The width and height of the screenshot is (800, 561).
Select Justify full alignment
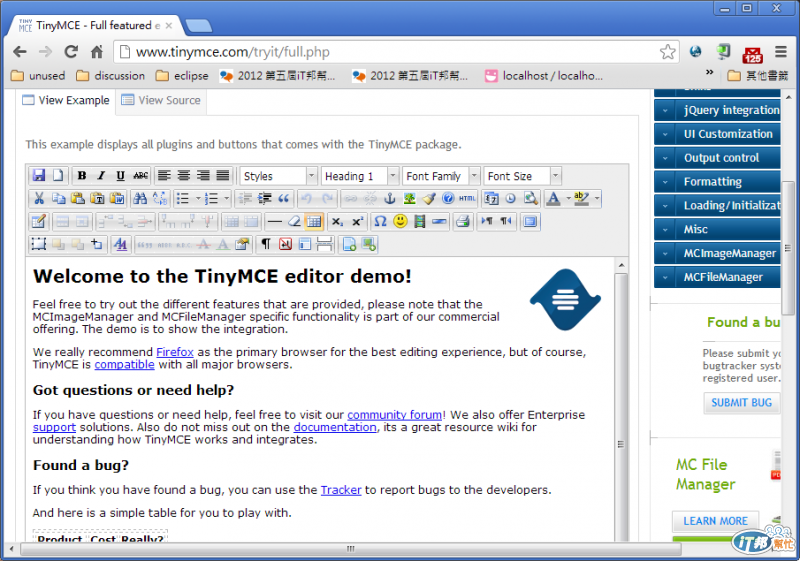223,175
